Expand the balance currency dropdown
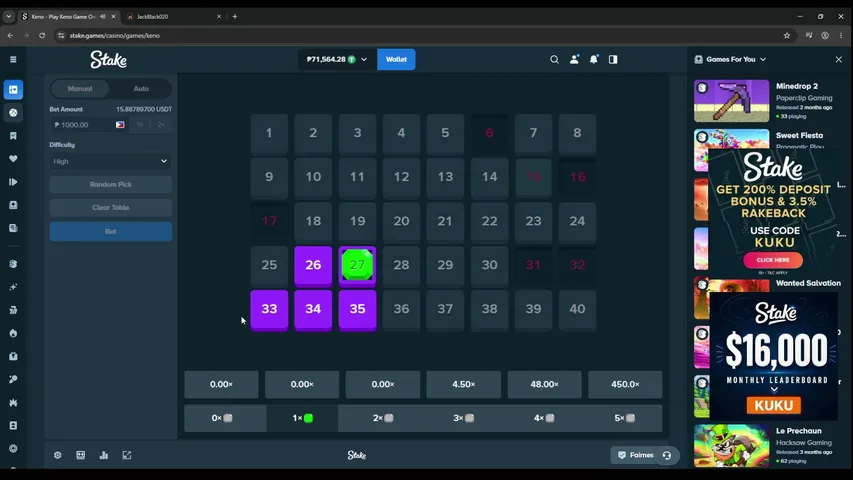This screenshot has width=853, height=480. 364,59
